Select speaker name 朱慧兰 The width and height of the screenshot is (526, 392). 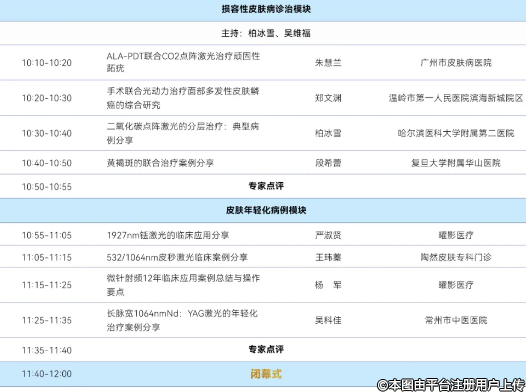click(x=328, y=63)
